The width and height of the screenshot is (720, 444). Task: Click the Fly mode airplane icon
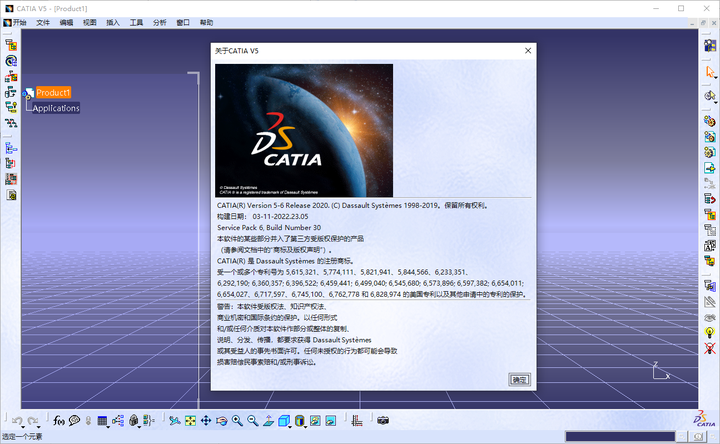tap(174, 420)
